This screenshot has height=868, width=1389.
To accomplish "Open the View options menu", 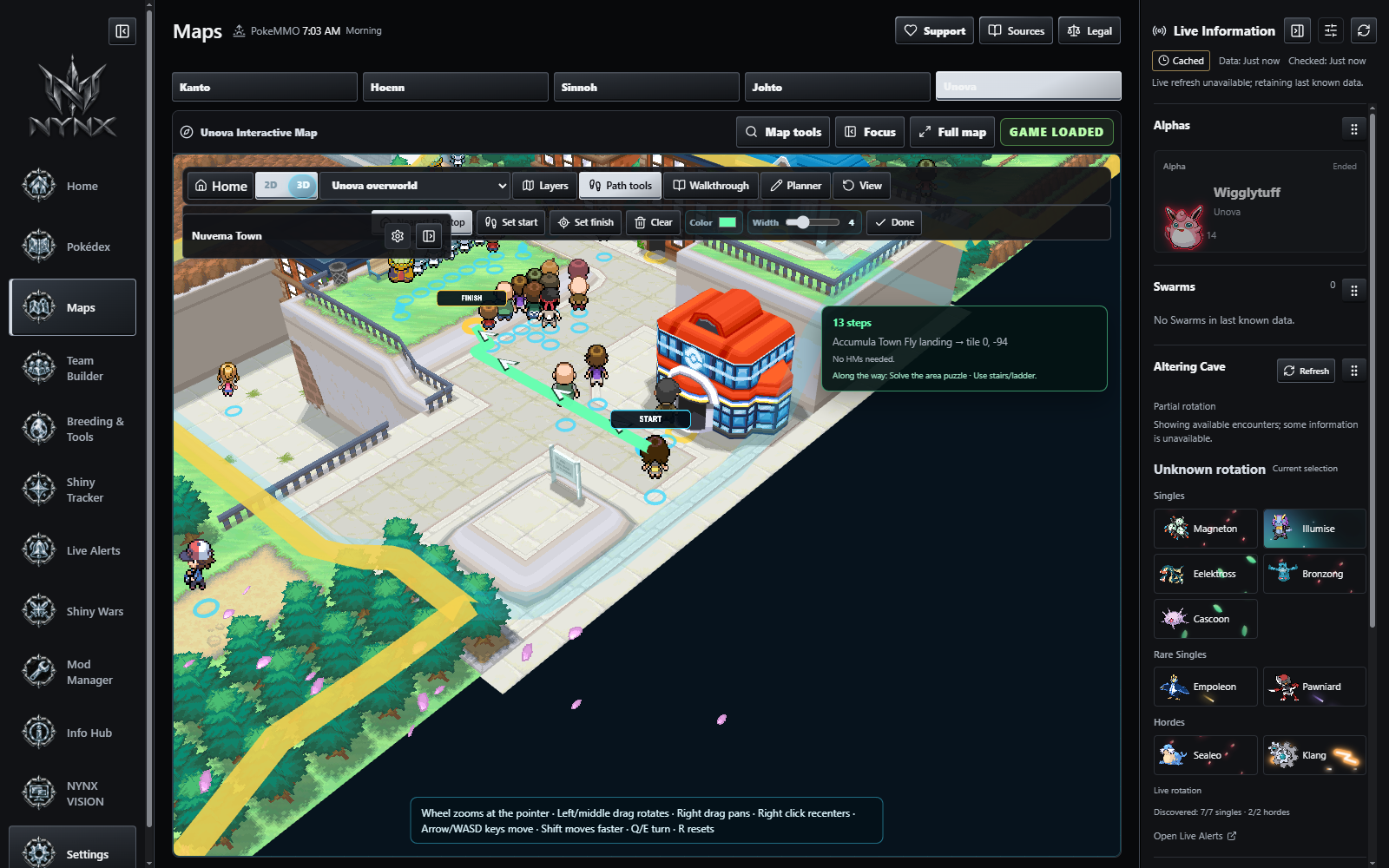I will 862,186.
